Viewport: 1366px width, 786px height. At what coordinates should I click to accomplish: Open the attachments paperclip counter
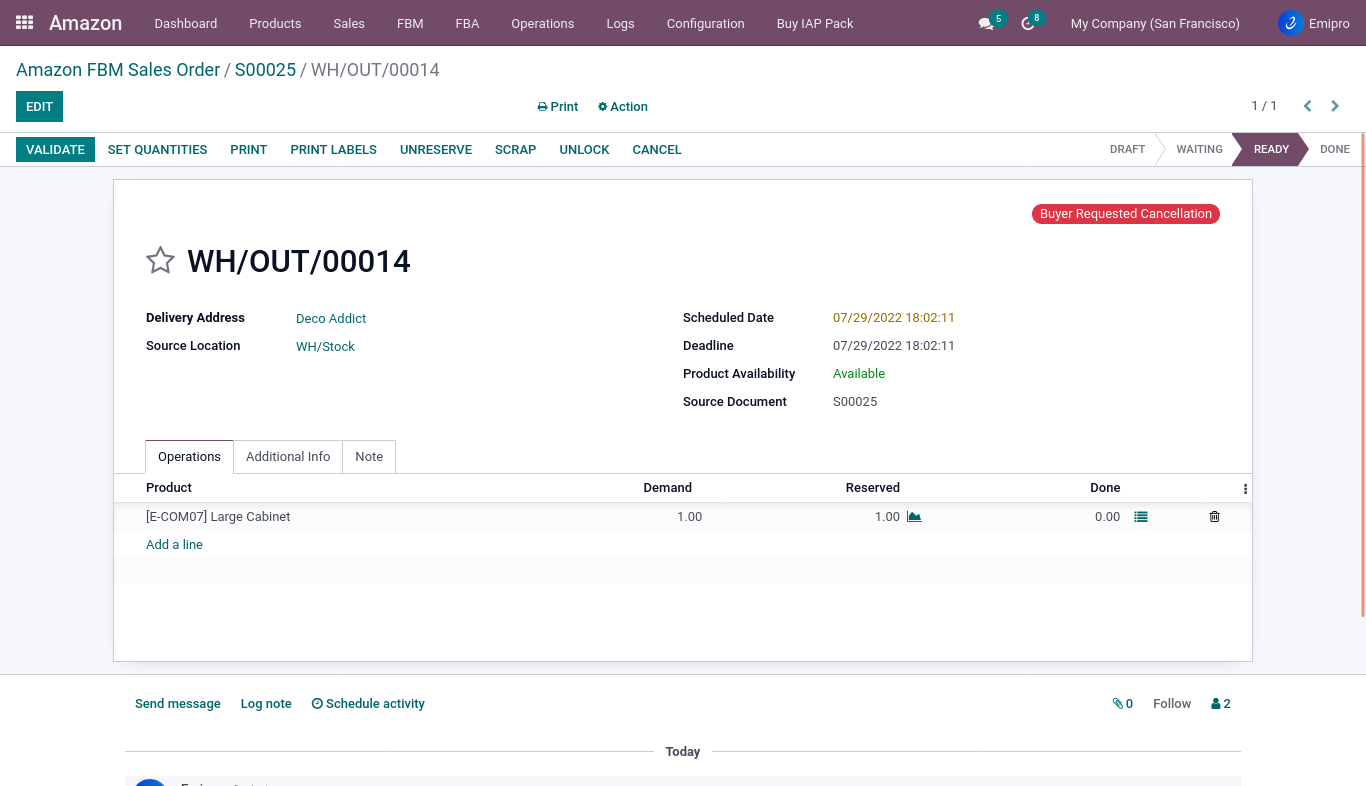tap(1122, 704)
